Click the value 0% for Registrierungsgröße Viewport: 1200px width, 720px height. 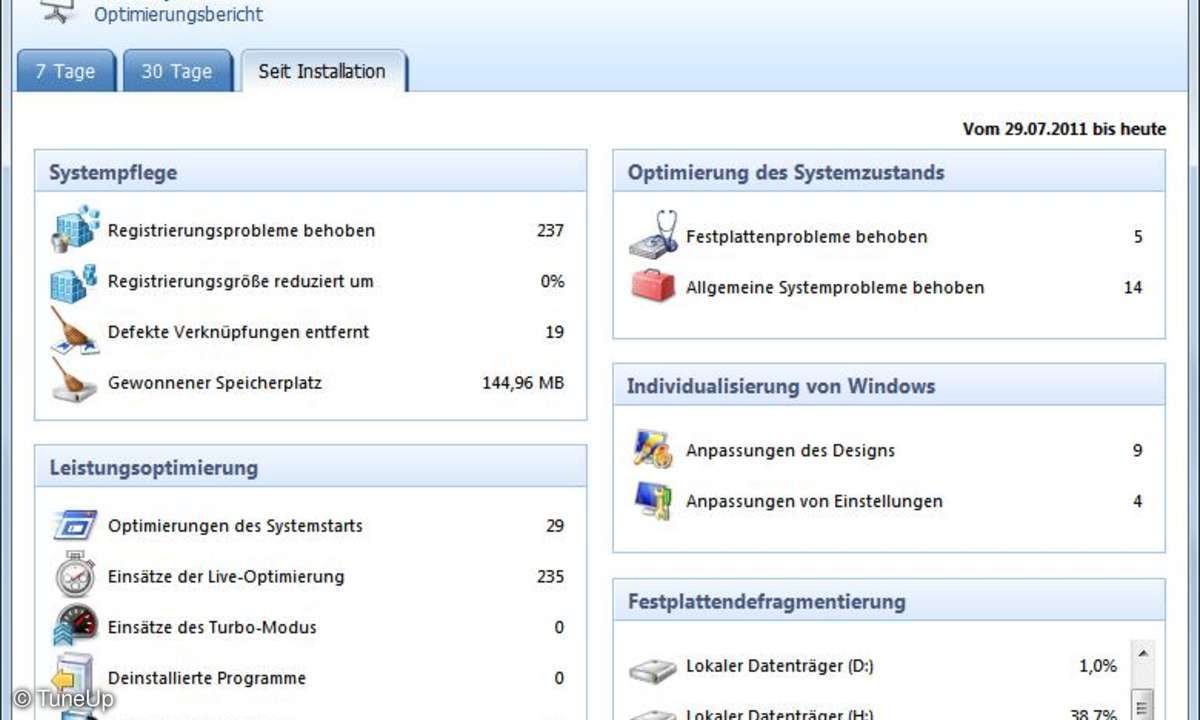[553, 281]
